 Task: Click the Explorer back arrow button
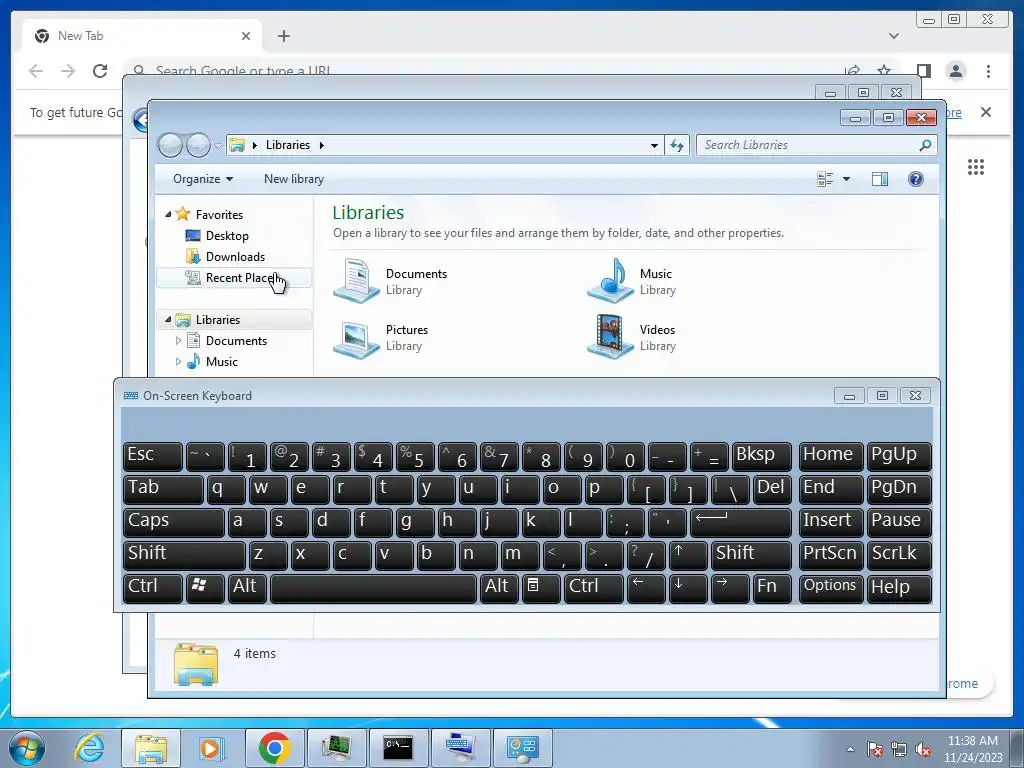click(170, 145)
